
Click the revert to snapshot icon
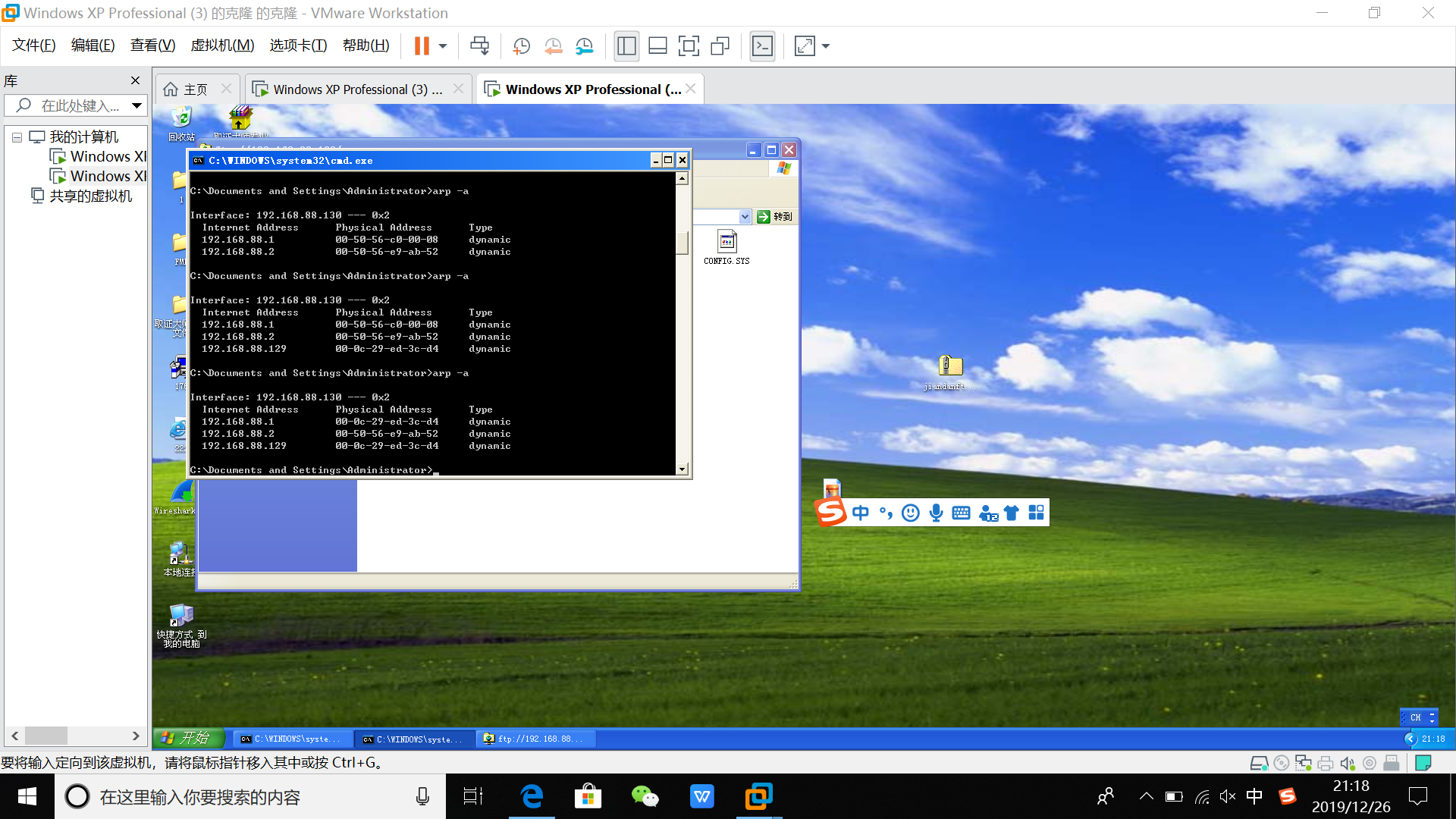[553, 46]
